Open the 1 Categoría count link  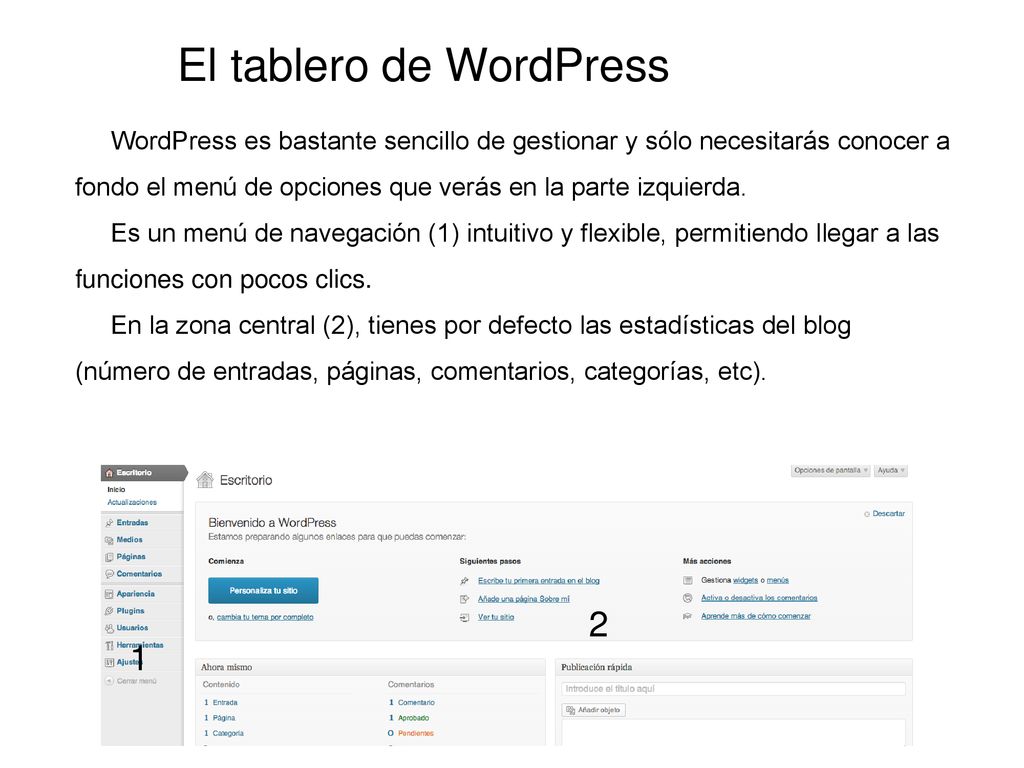(x=224, y=734)
